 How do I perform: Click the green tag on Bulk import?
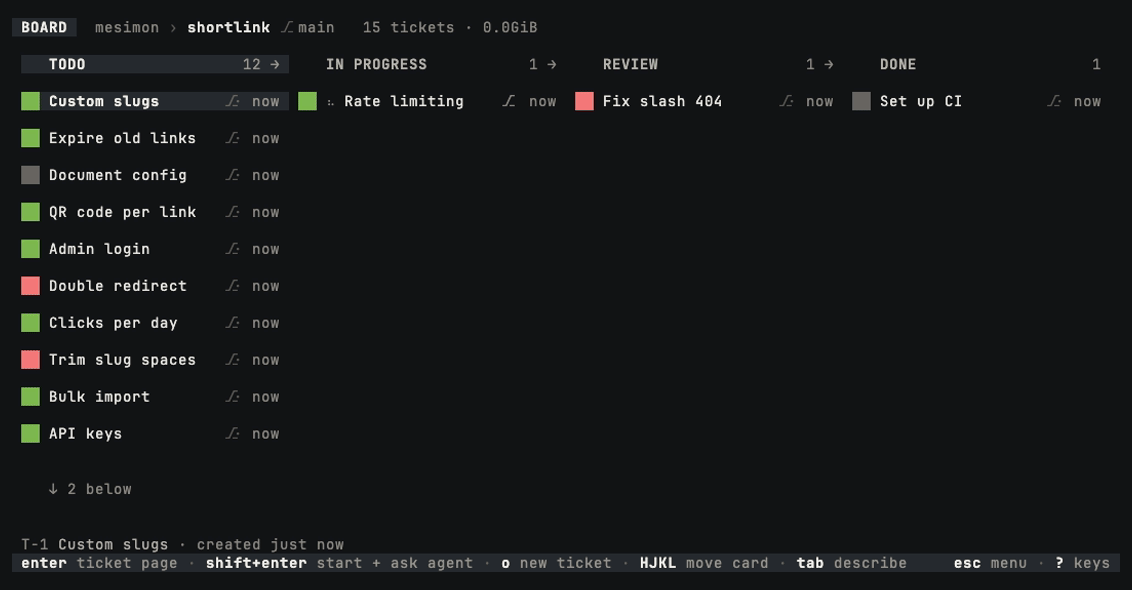click(30, 396)
